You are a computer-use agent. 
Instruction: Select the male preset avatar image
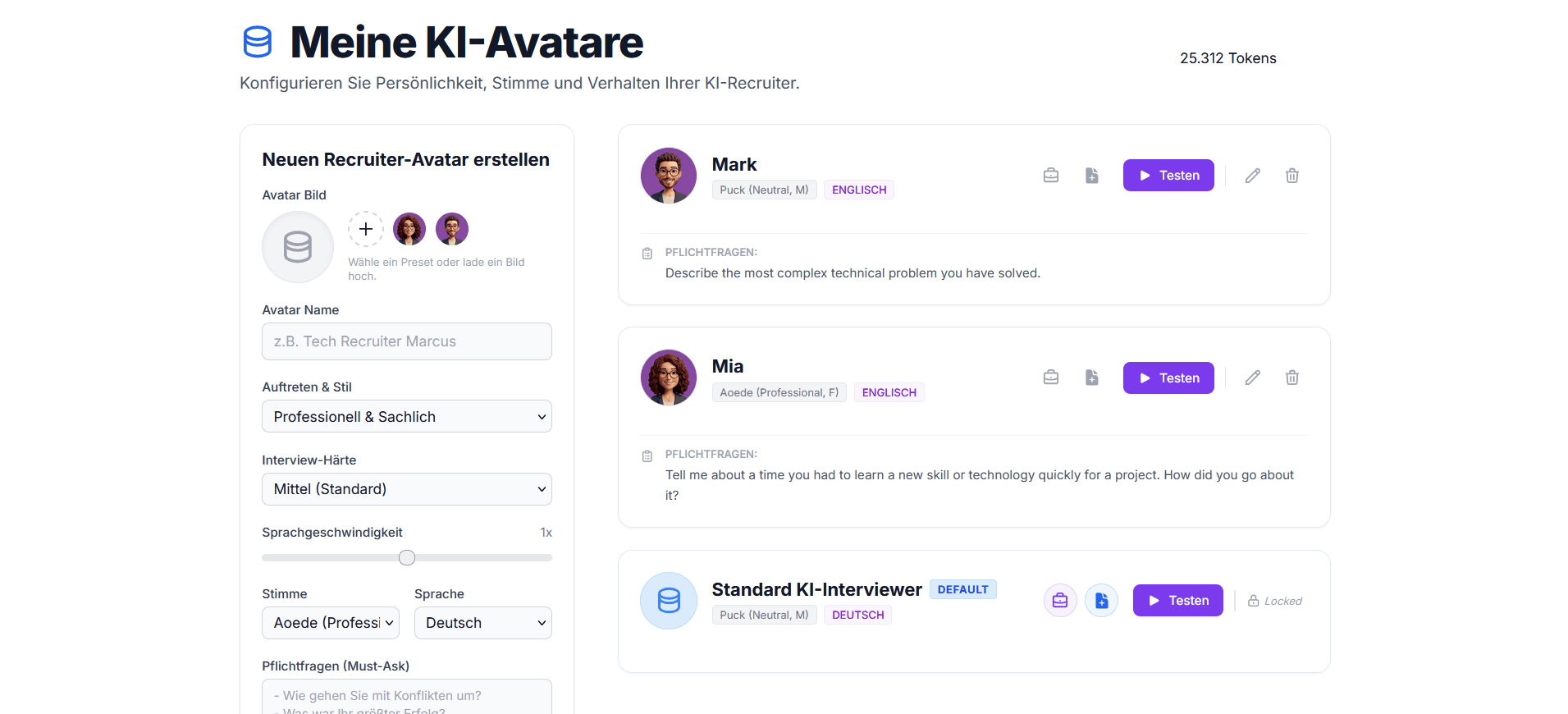pyautogui.click(x=452, y=229)
